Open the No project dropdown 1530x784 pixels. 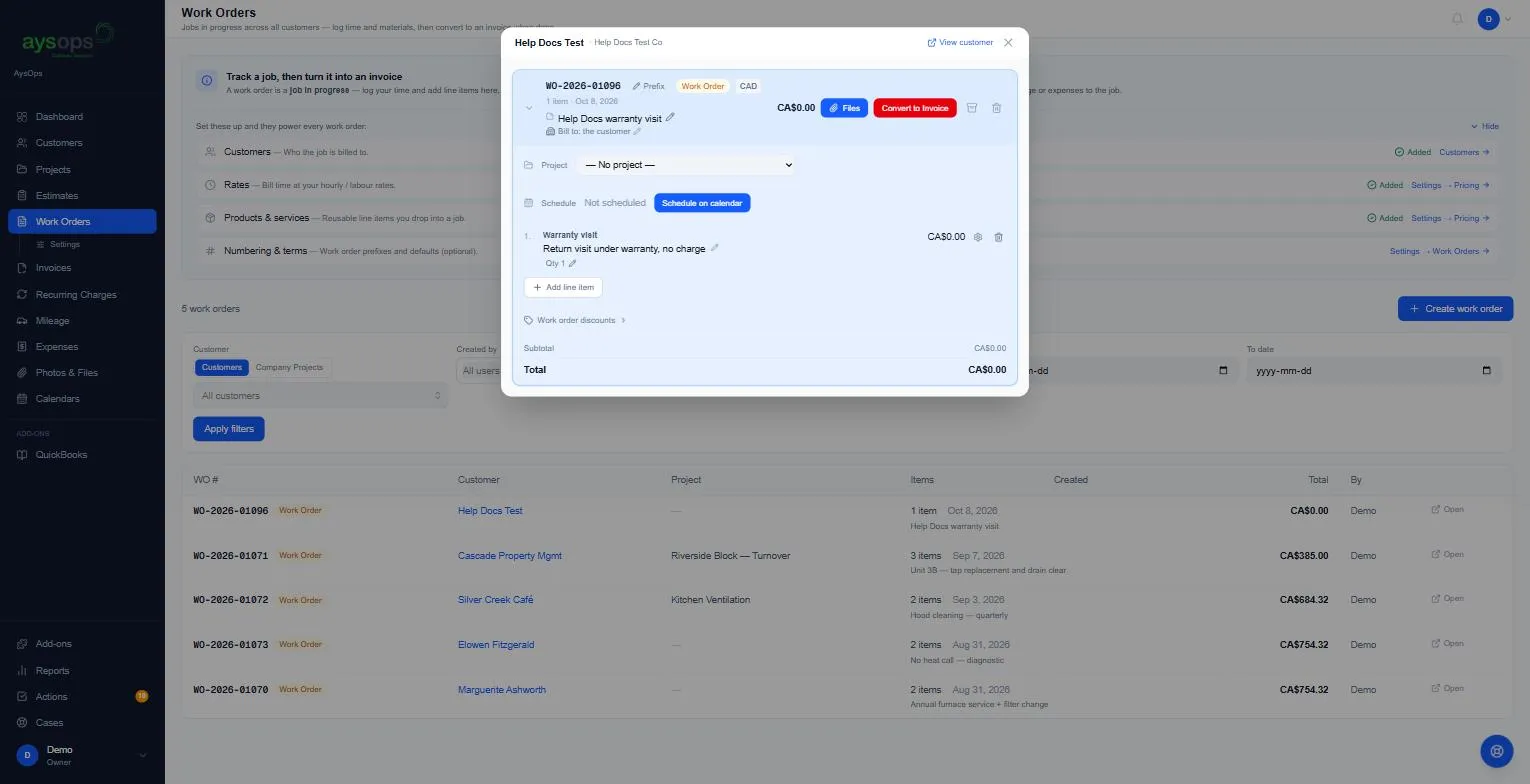coord(687,165)
